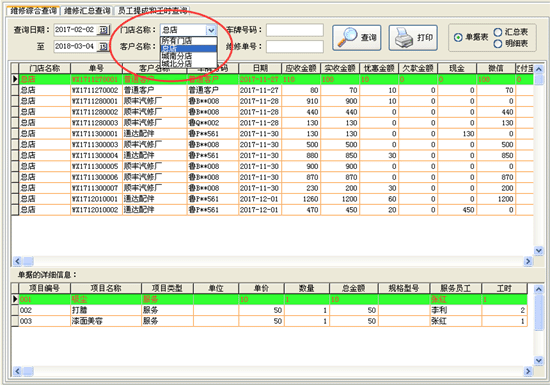
Task: Select order row WX1711300004
Action: click(272, 155)
